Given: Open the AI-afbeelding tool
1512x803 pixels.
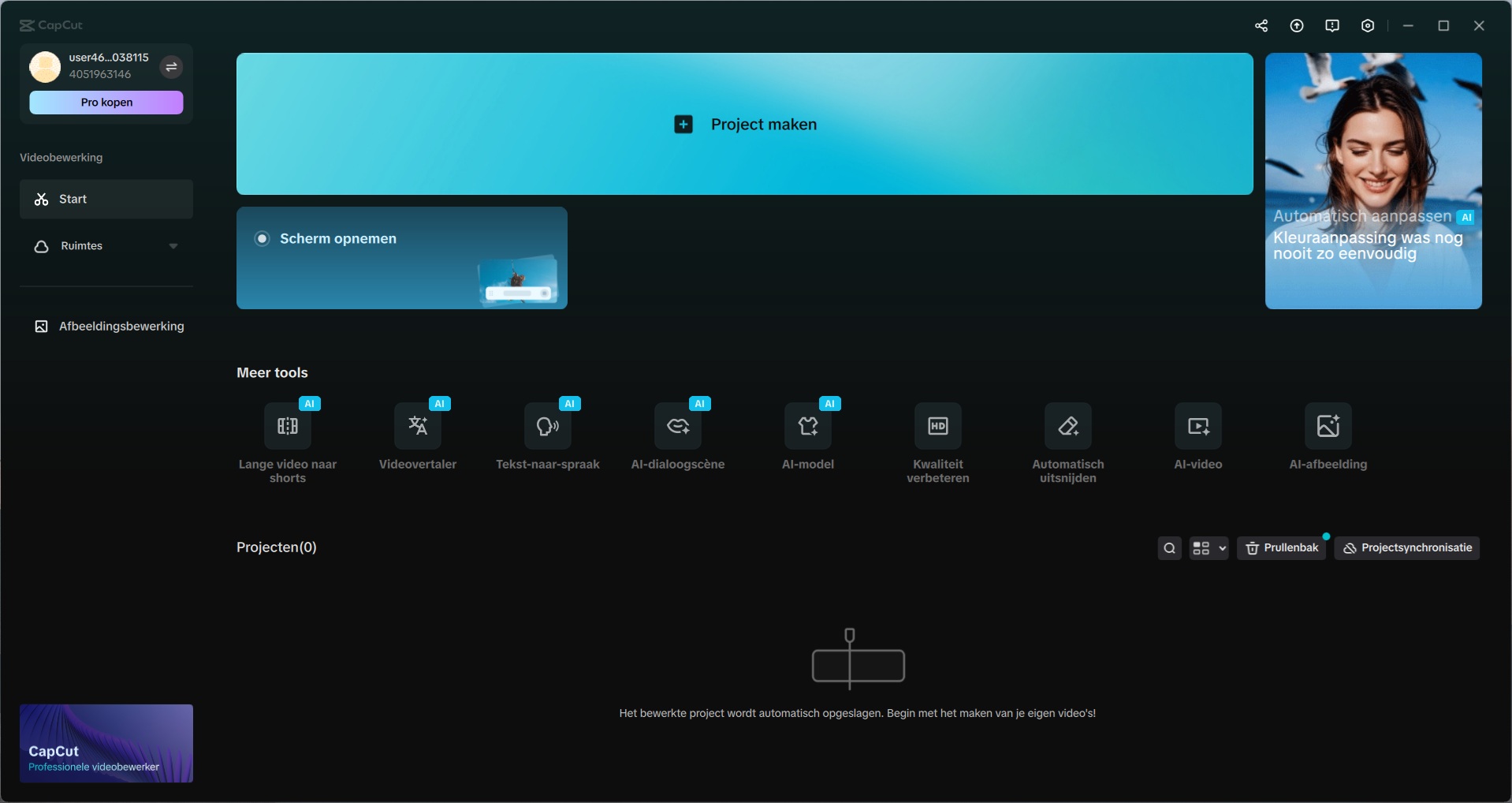Looking at the screenshot, I should [x=1328, y=426].
